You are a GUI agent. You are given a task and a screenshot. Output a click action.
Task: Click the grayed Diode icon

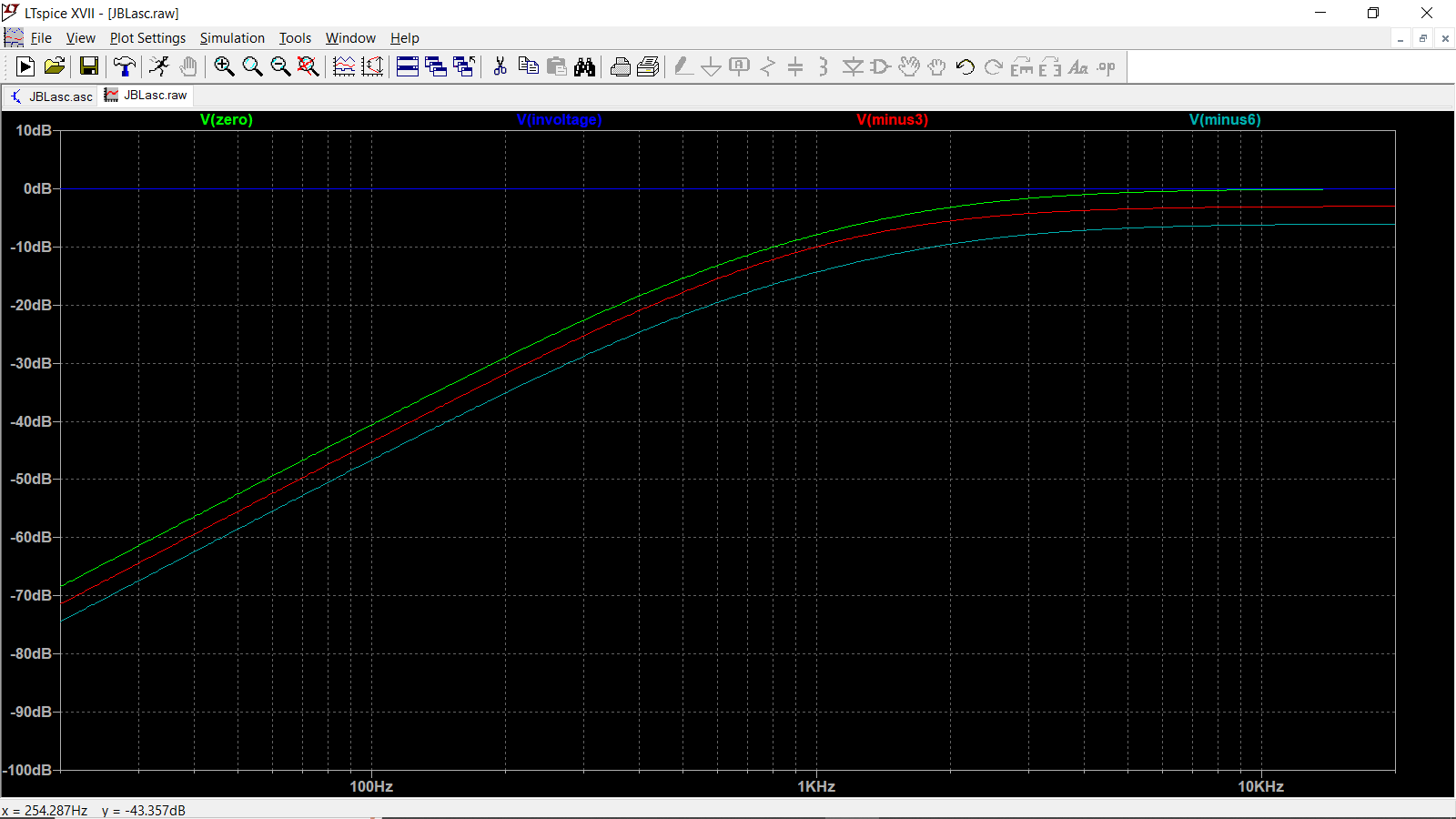click(853, 66)
